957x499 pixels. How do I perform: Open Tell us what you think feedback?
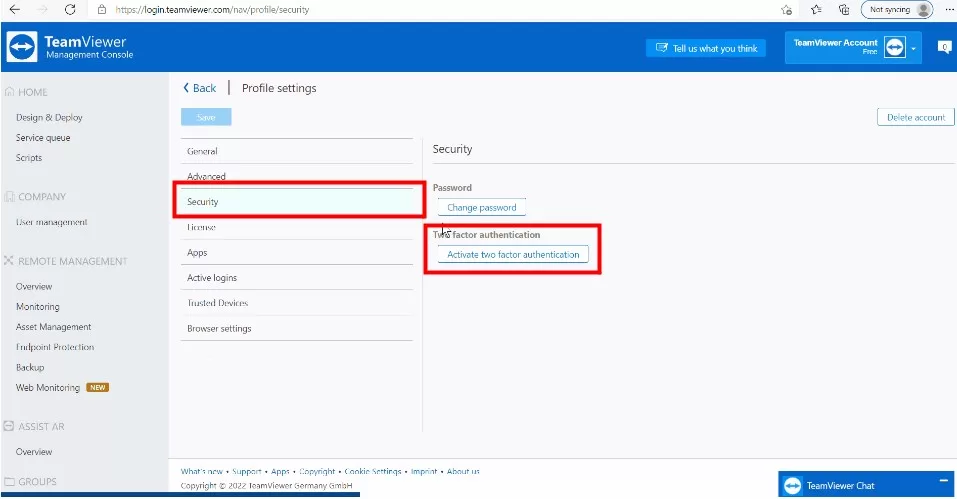[x=706, y=48]
